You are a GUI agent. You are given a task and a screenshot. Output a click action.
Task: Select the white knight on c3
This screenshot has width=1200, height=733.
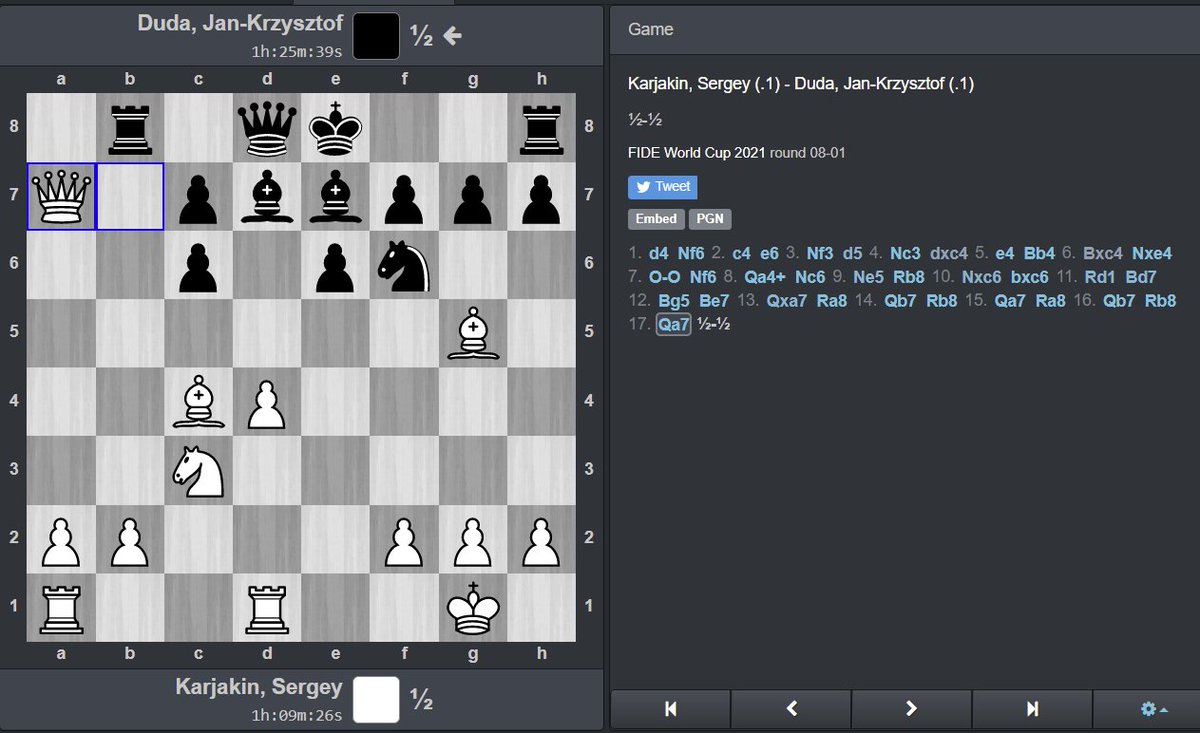pos(198,470)
